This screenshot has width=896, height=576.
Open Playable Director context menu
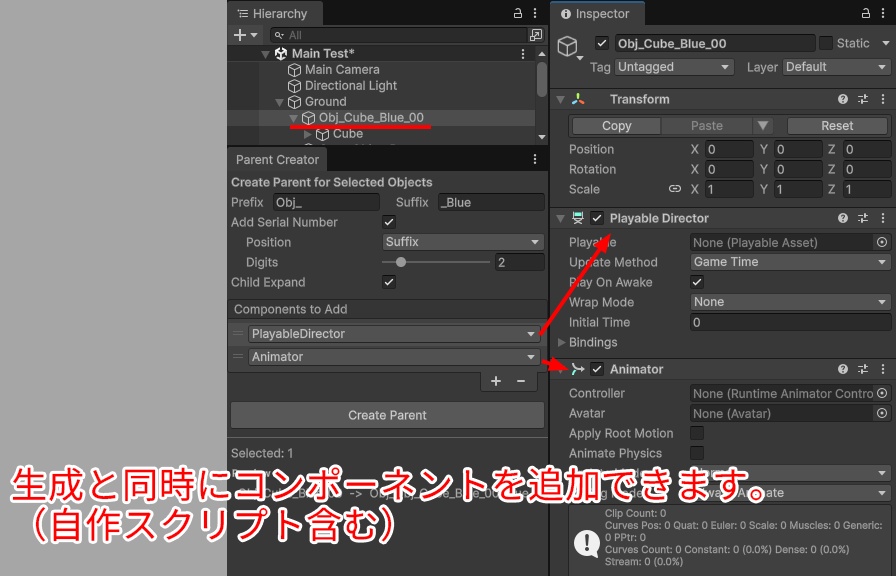point(883,218)
